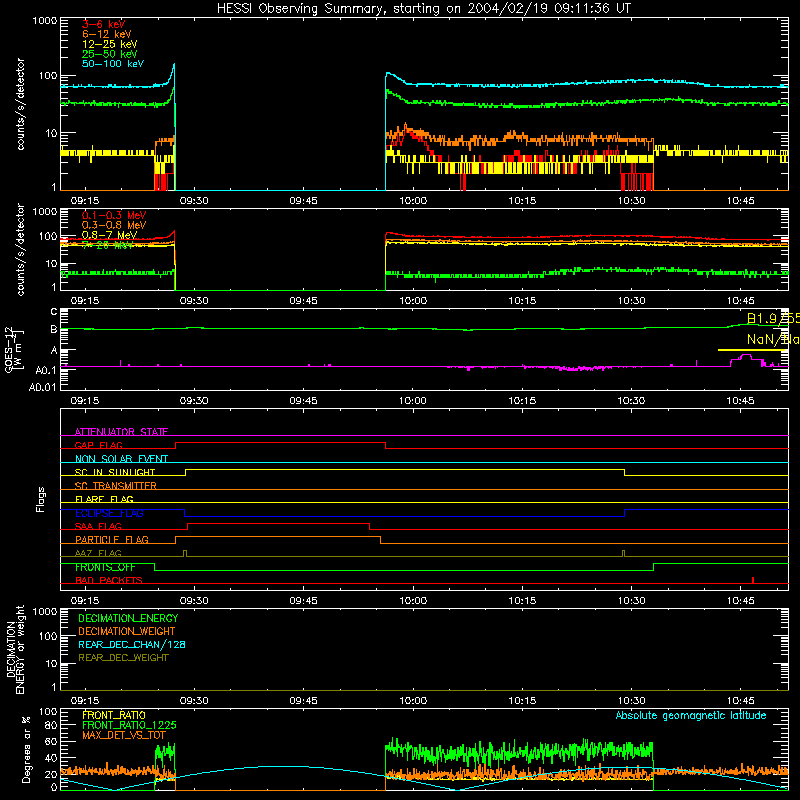Click the 0.8-7 MeV legend label
The width and height of the screenshot is (800, 800).
109,235
